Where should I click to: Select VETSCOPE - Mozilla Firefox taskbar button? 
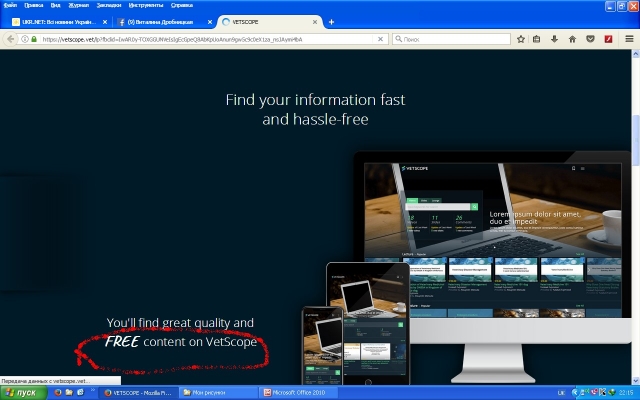[x=139, y=393]
